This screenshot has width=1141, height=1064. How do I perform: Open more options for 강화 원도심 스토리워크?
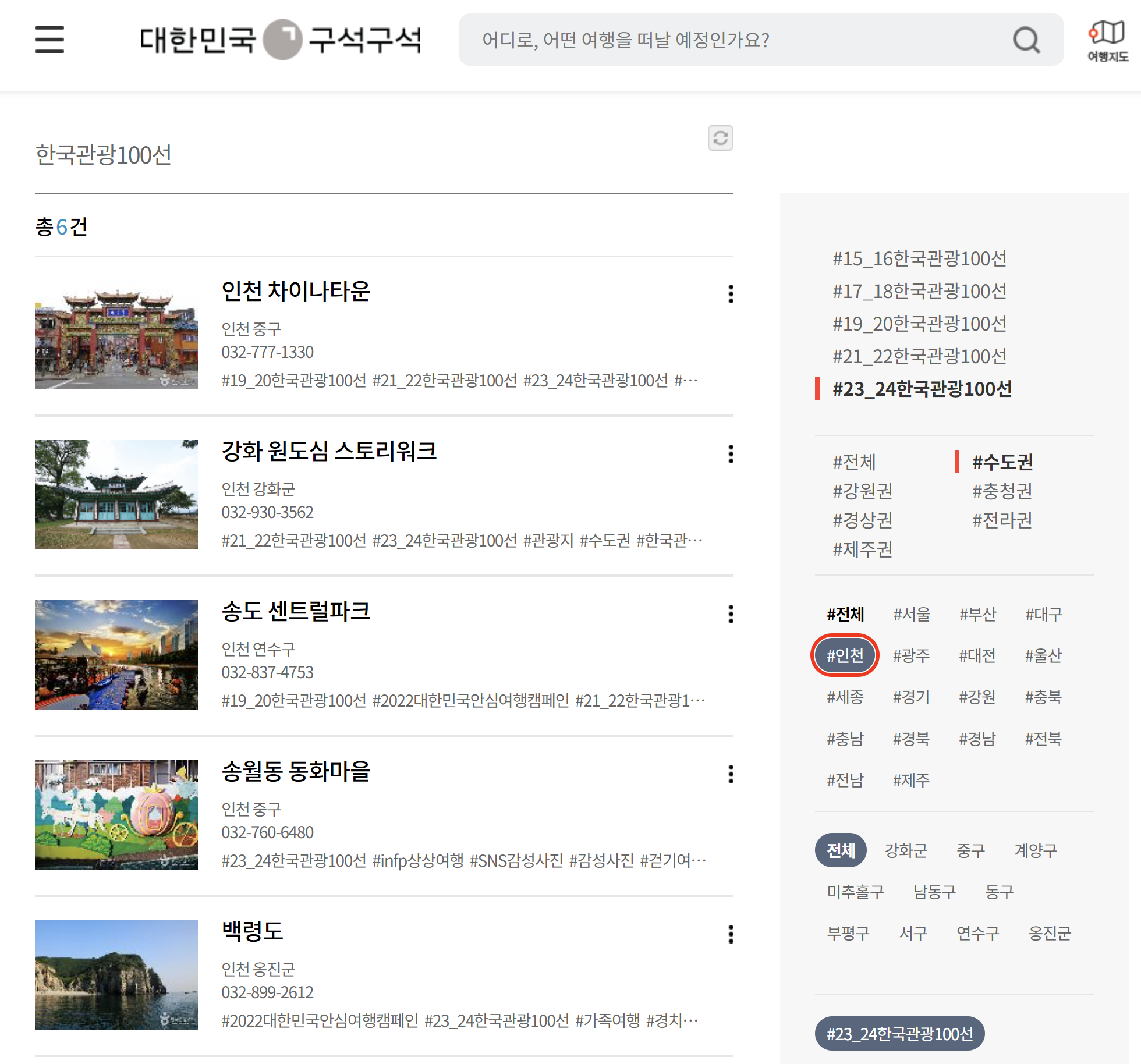(731, 454)
